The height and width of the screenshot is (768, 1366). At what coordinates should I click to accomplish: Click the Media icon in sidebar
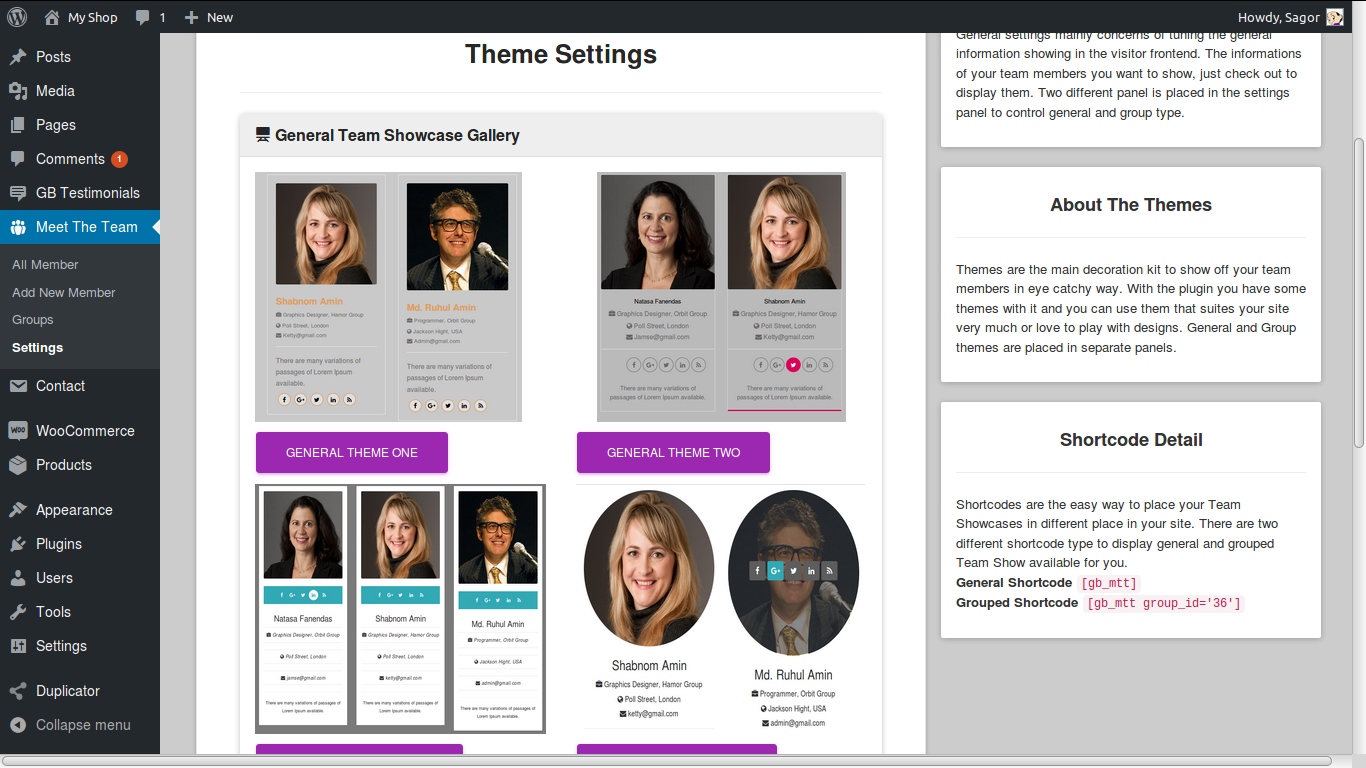click(18, 91)
